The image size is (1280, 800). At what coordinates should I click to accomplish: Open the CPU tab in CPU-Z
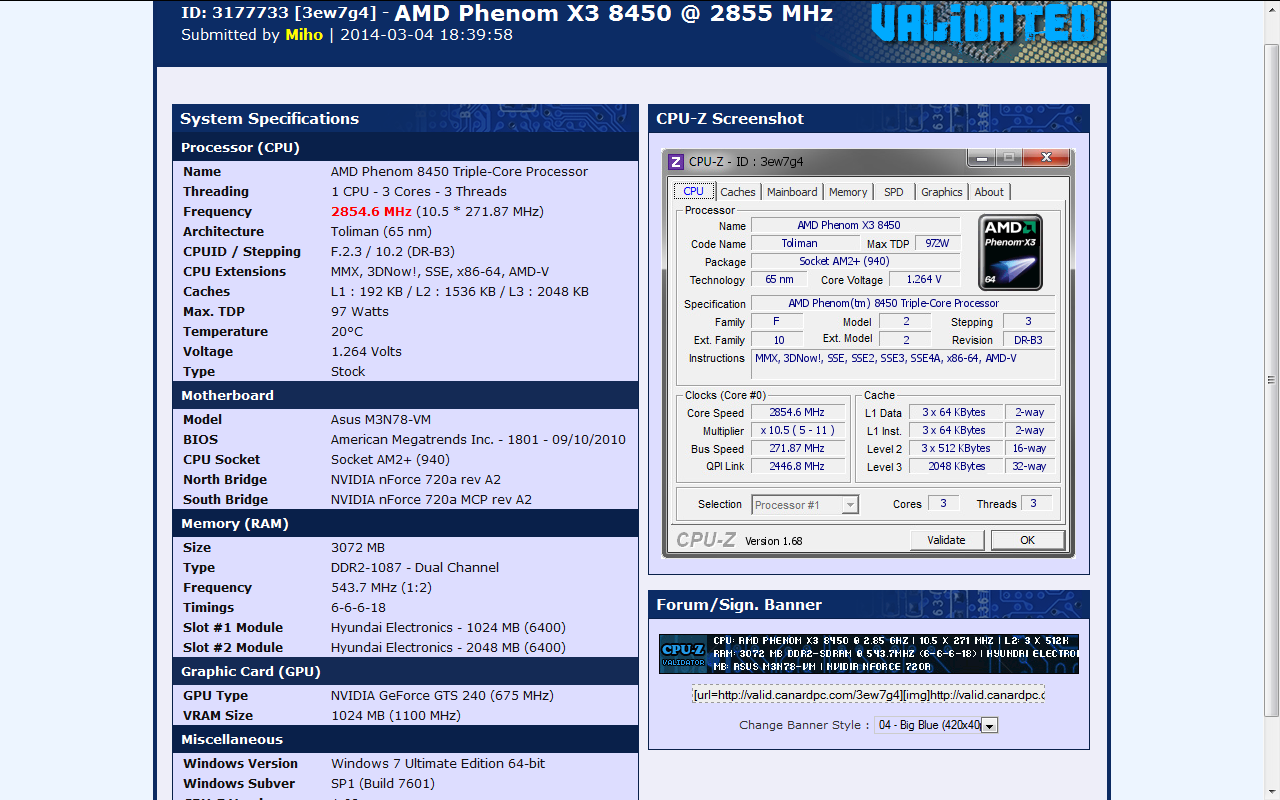point(694,192)
